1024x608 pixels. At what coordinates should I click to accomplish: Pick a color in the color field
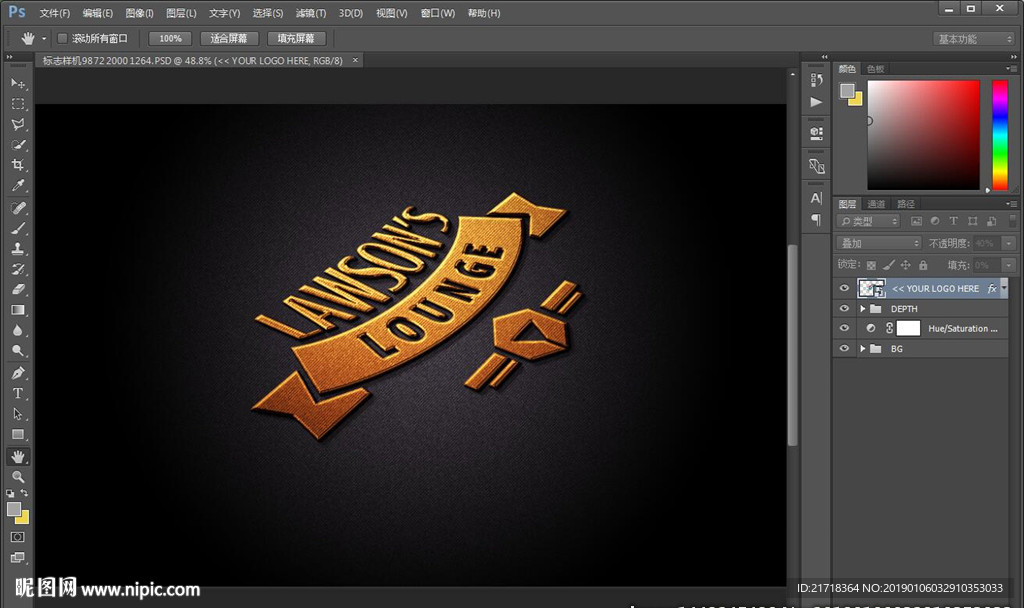coord(923,135)
